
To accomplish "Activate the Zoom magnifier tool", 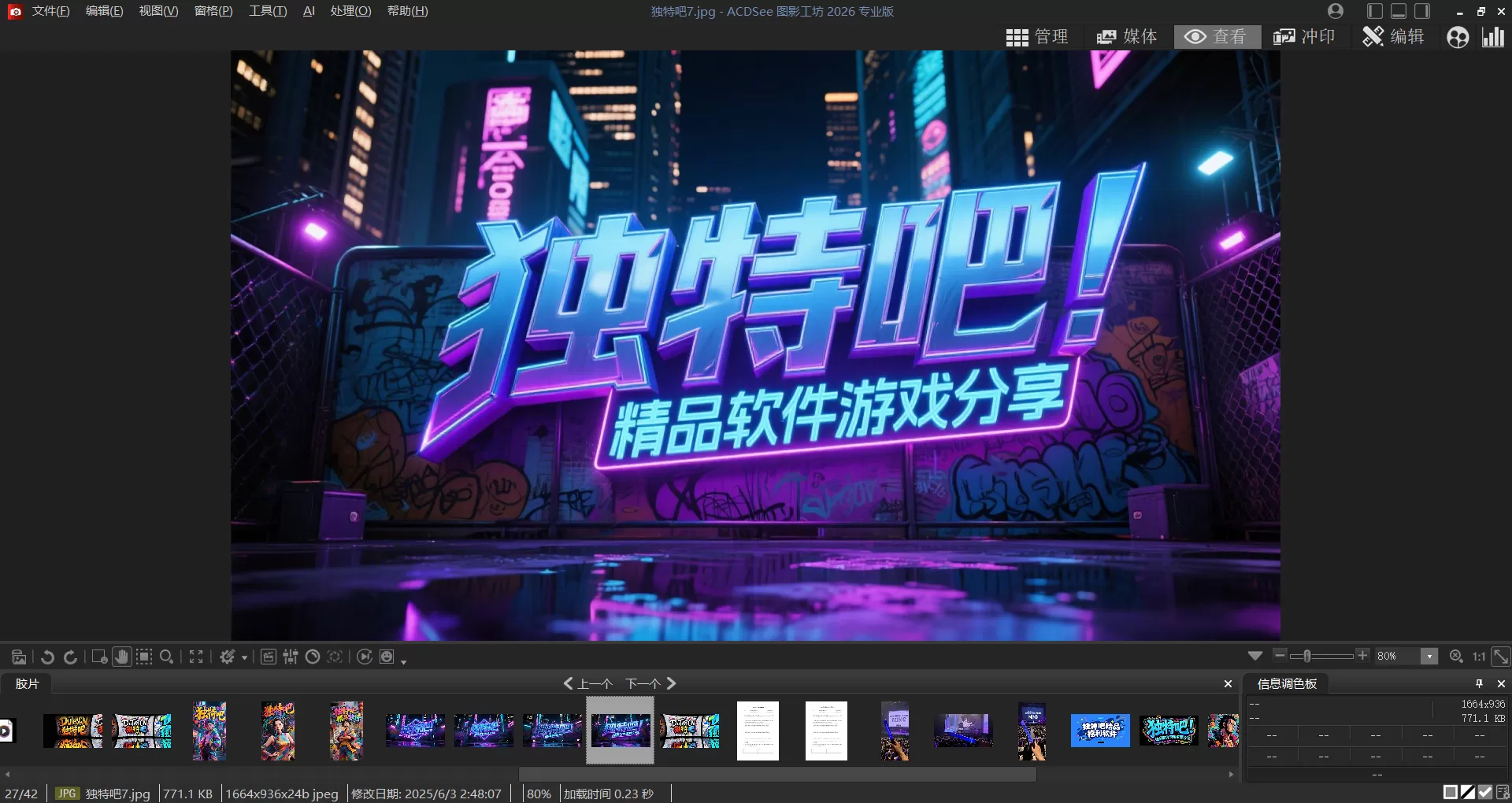I will pos(167,657).
